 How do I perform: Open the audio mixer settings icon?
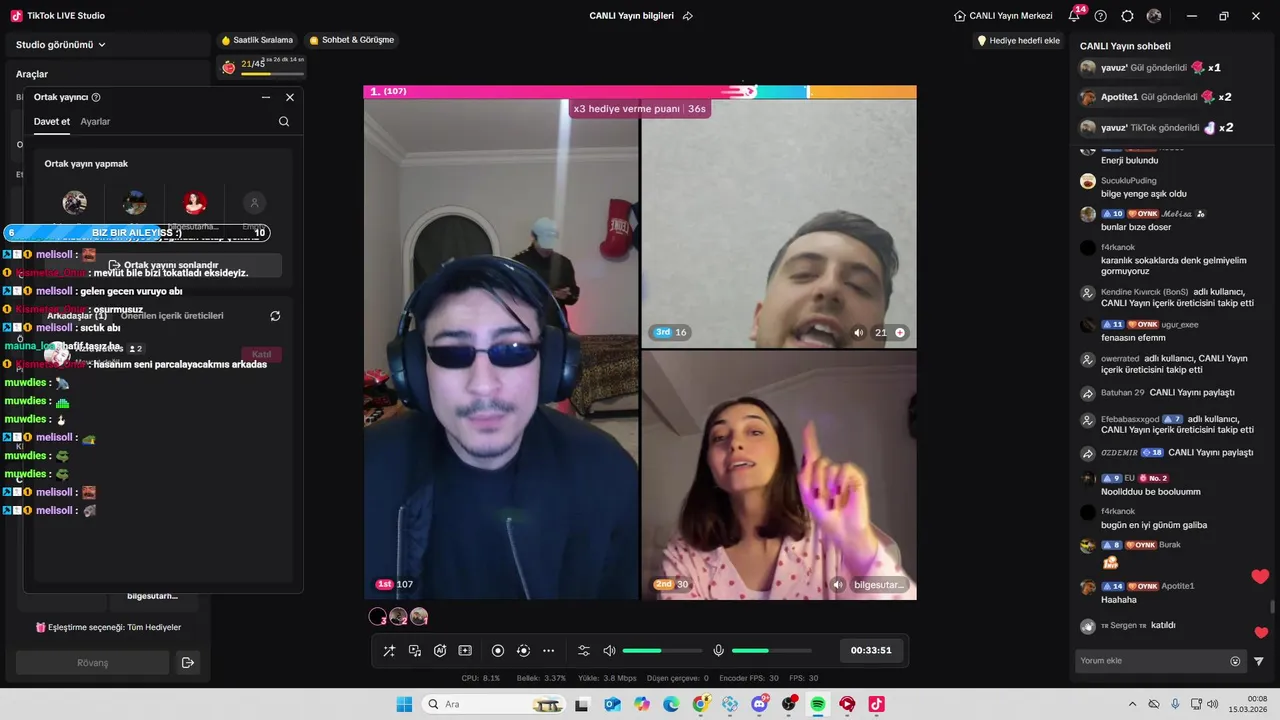584,650
